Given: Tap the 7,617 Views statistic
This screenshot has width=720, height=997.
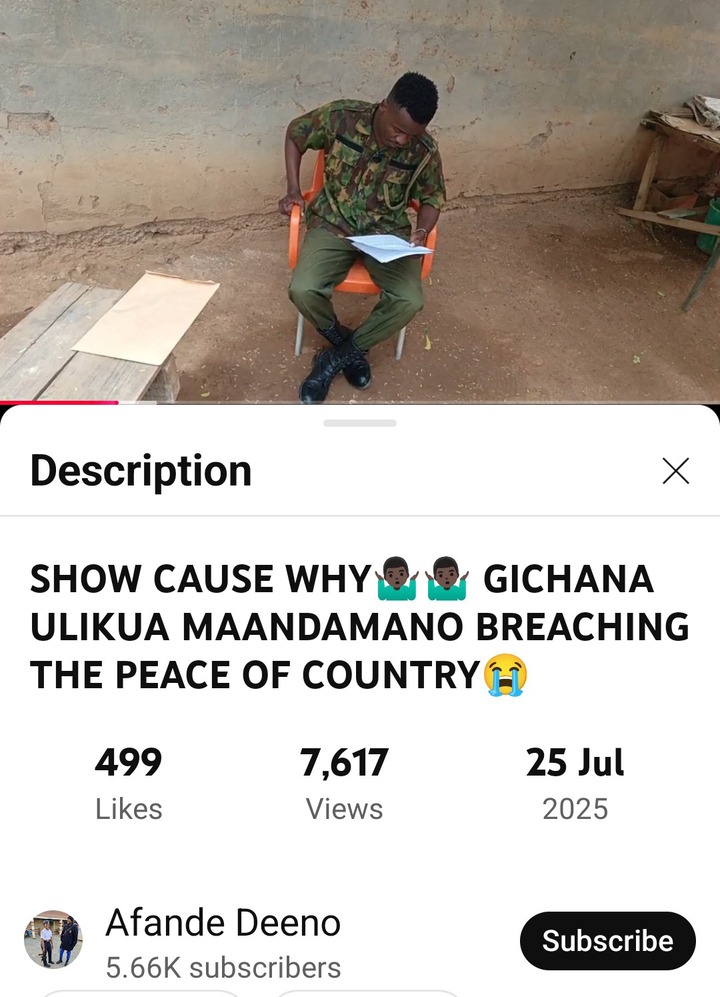Looking at the screenshot, I should (x=344, y=784).
